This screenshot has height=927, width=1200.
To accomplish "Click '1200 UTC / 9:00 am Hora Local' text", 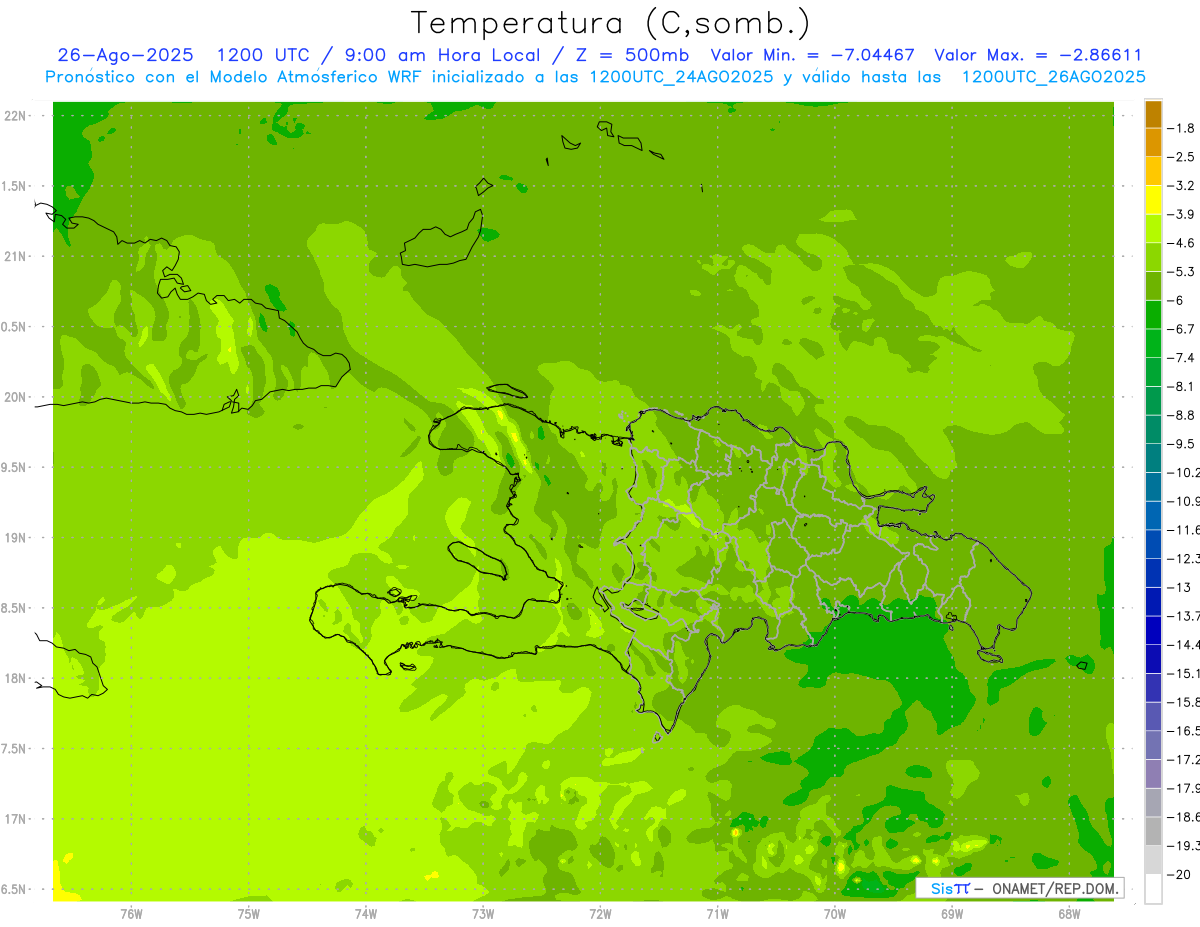I will tap(377, 55).
